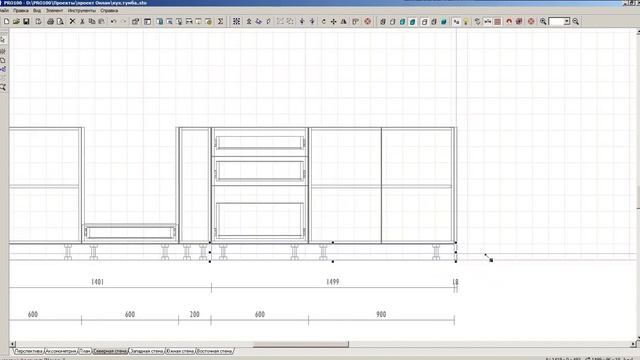Screen dimensions: 640x360
Task: Rotate the element with the circular-arrow toolbar icon
Action: pos(324,21)
